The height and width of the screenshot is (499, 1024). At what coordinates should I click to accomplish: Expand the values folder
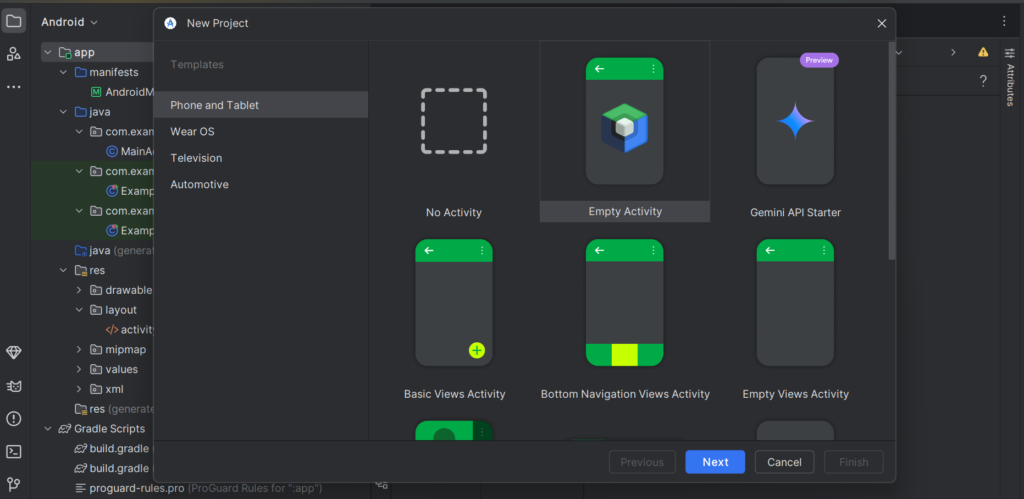tap(79, 369)
